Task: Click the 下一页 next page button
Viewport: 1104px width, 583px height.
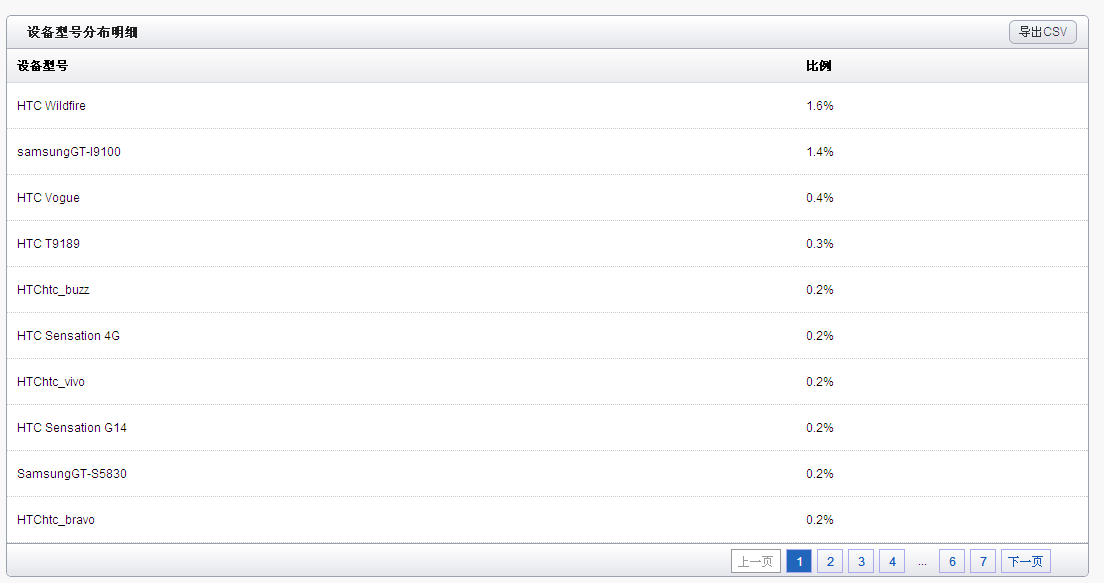Action: (1025, 561)
